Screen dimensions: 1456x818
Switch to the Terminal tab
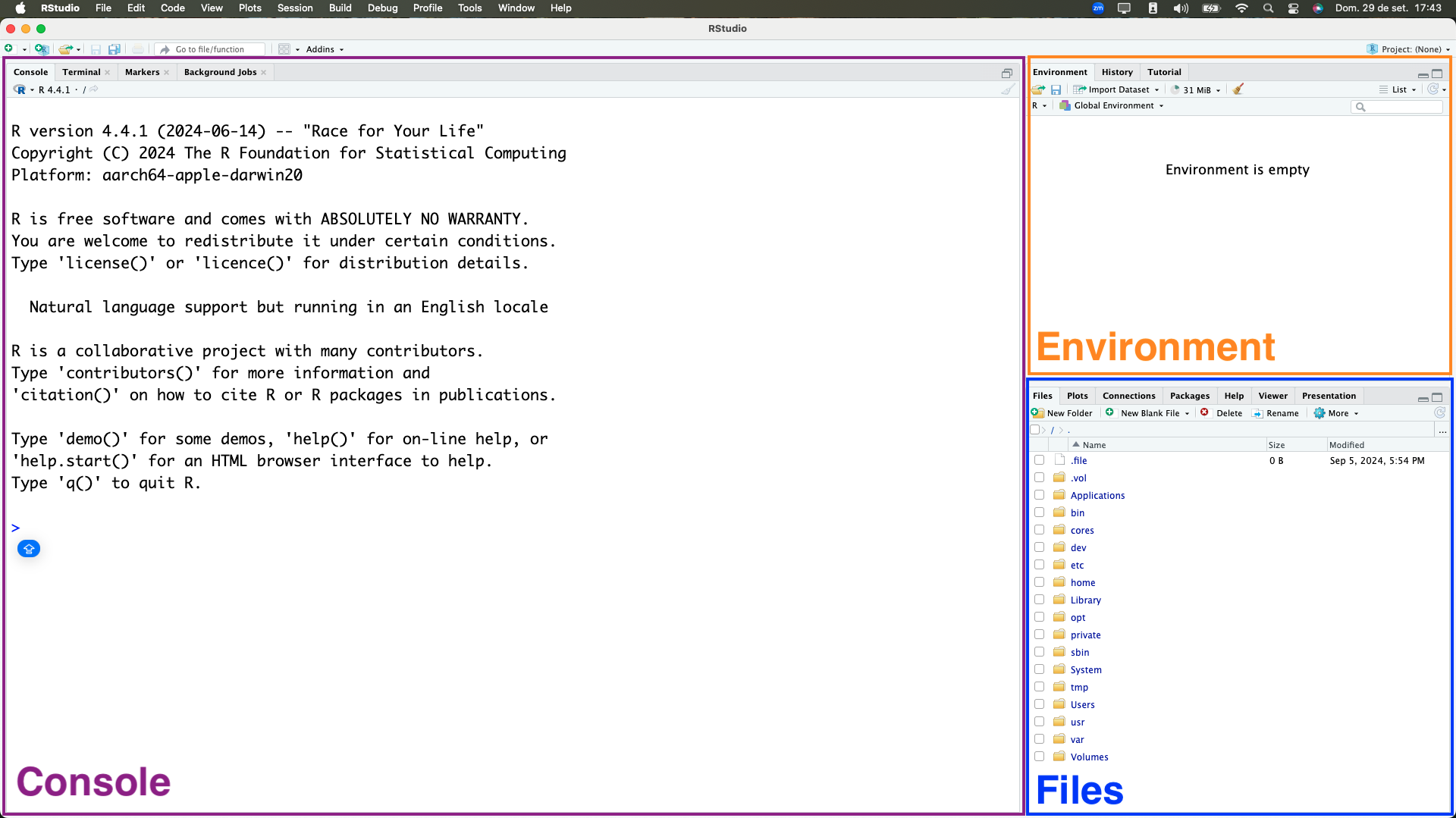(81, 72)
